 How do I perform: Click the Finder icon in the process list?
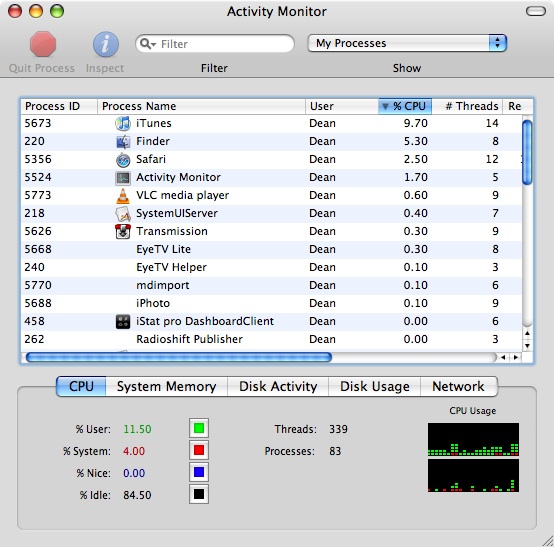123,141
